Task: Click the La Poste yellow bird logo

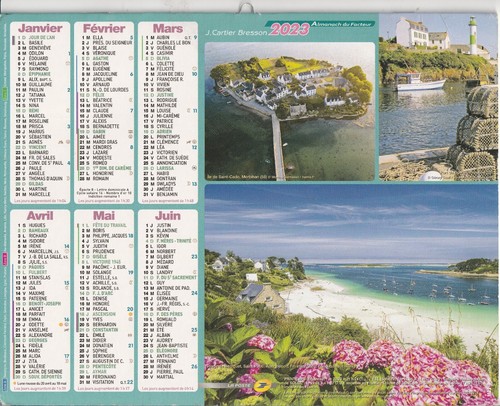Action: (262, 385)
